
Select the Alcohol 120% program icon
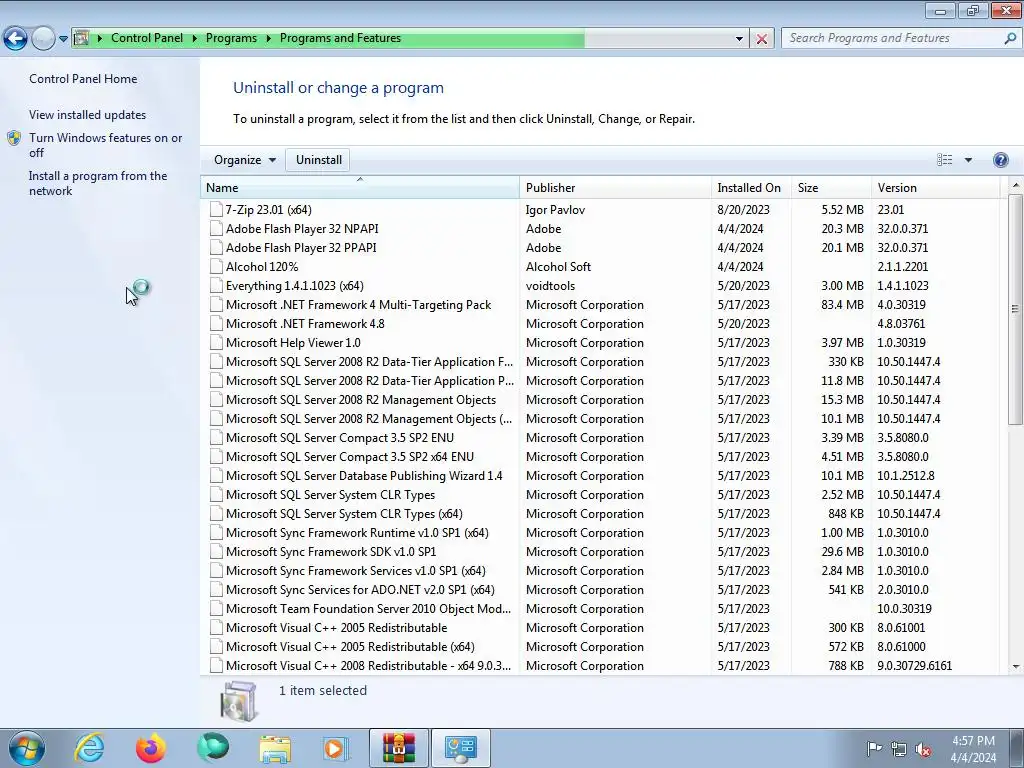216,266
